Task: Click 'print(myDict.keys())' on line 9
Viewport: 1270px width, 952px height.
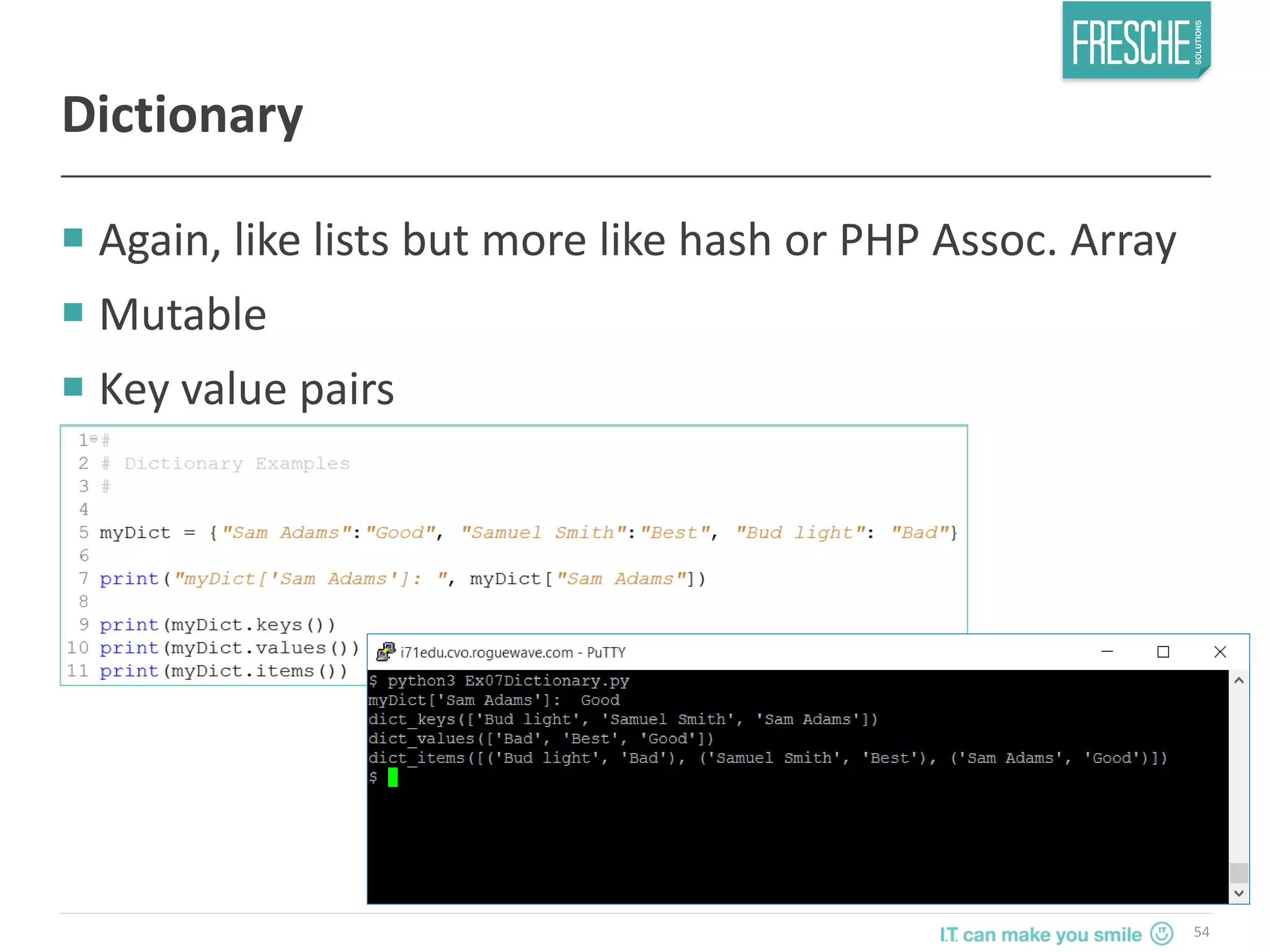Action: pos(217,625)
